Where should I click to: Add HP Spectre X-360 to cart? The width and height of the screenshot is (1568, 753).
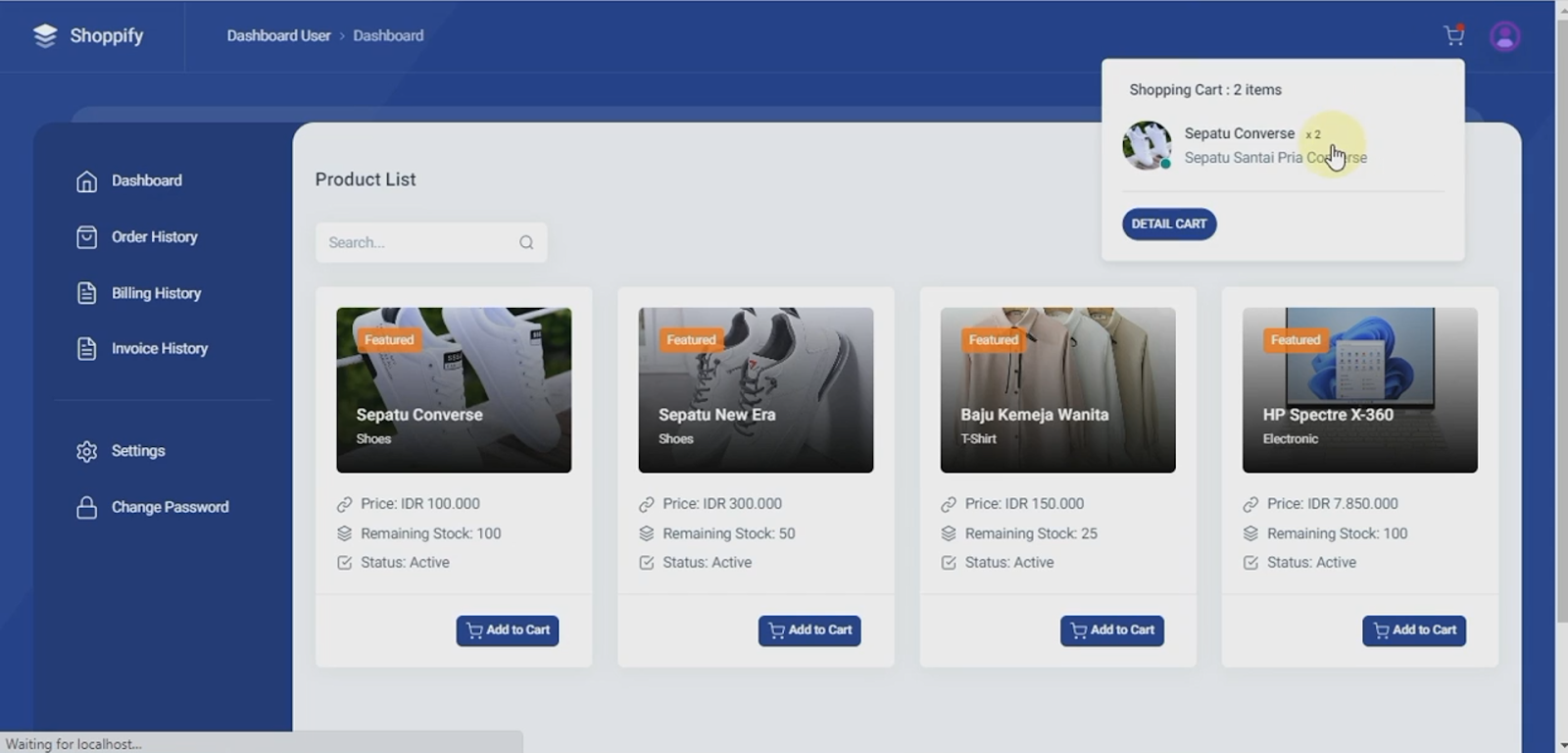[x=1414, y=630]
